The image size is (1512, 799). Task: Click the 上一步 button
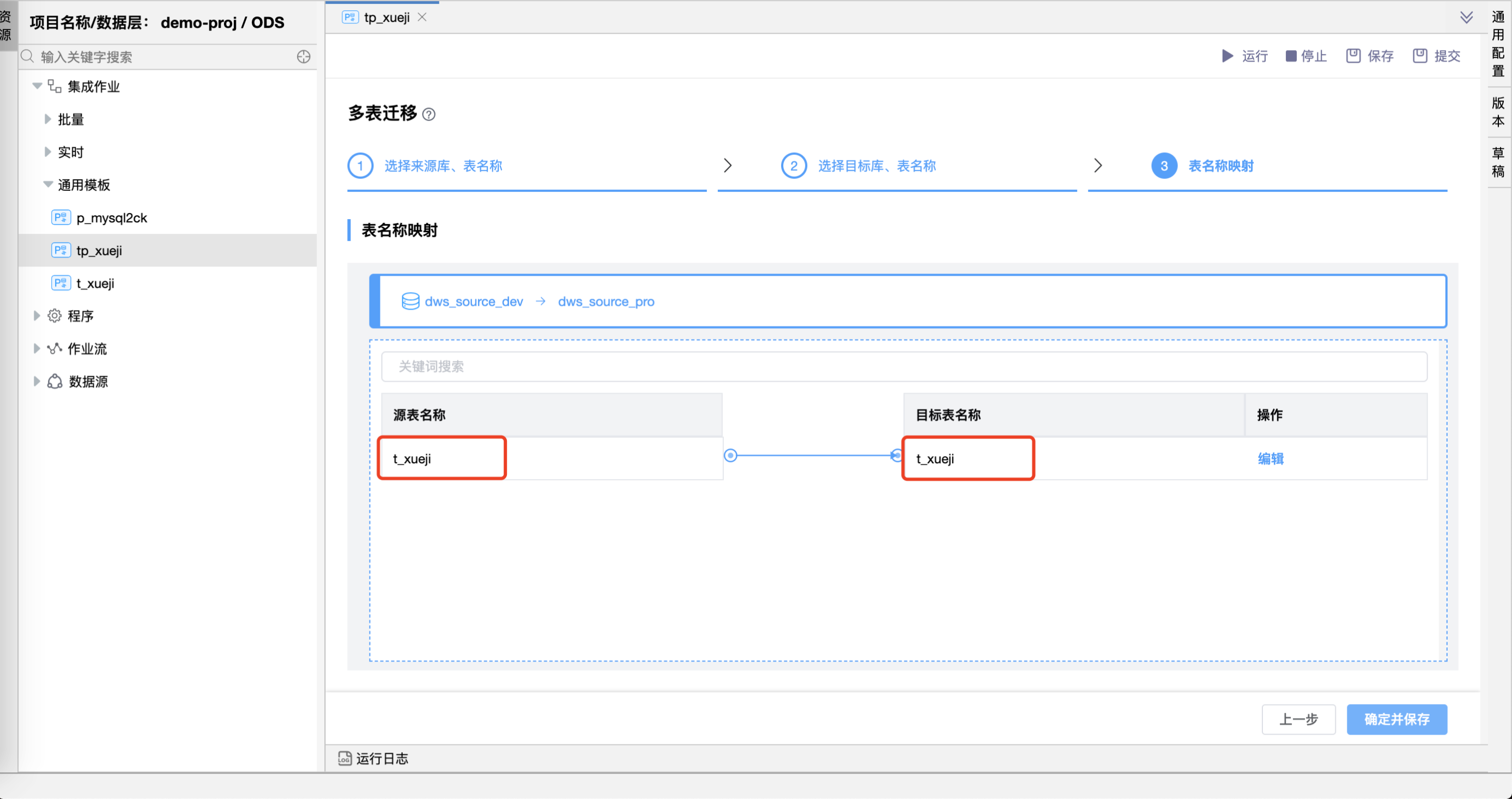(x=1298, y=719)
